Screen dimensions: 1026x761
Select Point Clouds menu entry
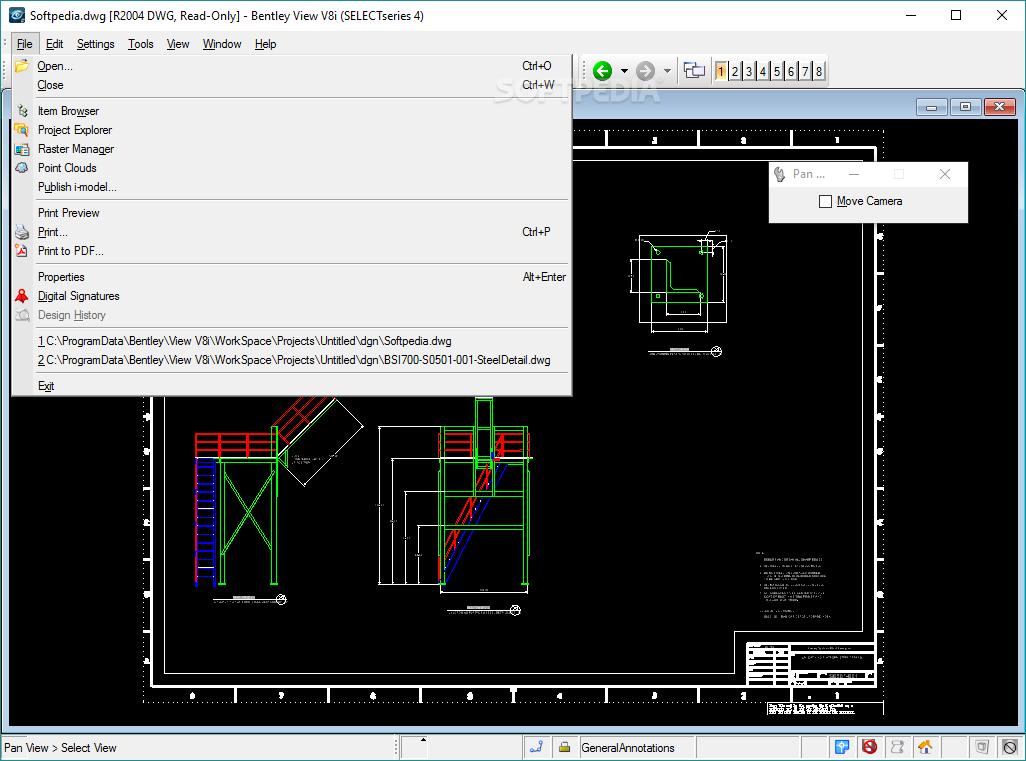click(x=292, y=168)
